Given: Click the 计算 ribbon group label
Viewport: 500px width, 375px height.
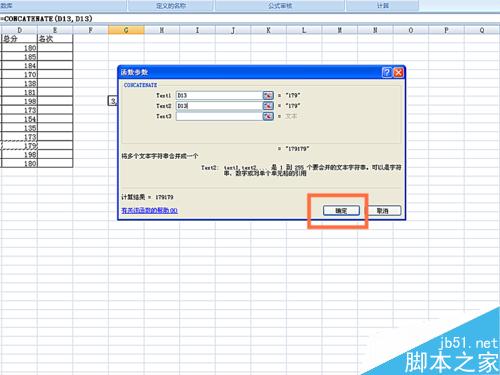Looking at the screenshot, I should [383, 6].
